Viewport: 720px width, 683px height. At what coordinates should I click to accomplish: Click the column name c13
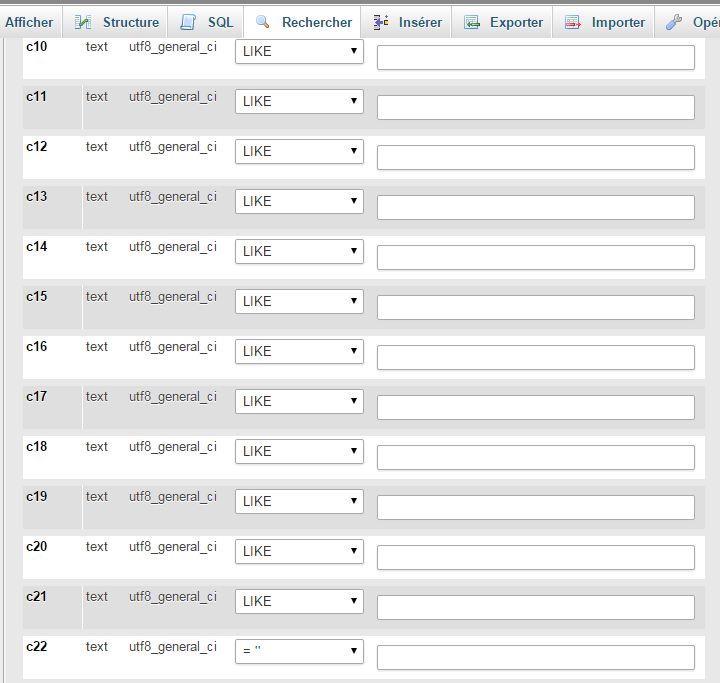[x=37, y=197]
